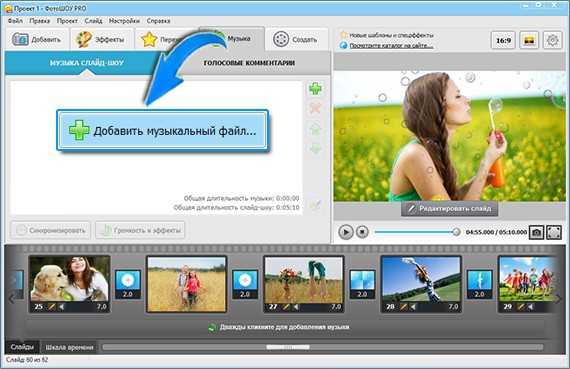Click the Редактировать слайд button
This screenshot has height=369, width=570.
click(x=450, y=209)
